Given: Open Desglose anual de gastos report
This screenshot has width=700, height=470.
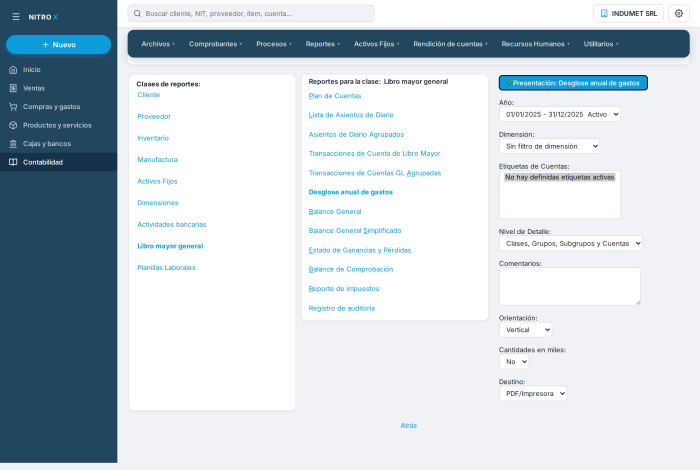Looking at the screenshot, I should coord(351,192).
